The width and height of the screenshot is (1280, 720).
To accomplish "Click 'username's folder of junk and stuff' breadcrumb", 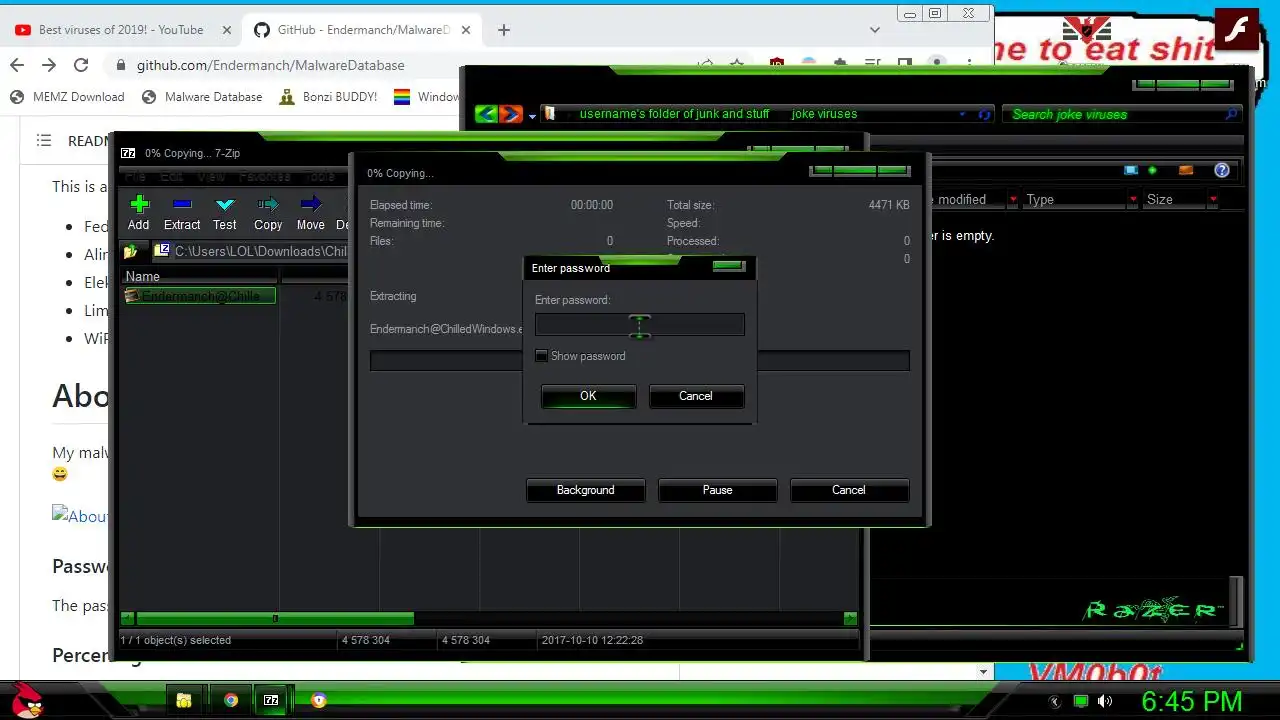I will click(x=674, y=114).
